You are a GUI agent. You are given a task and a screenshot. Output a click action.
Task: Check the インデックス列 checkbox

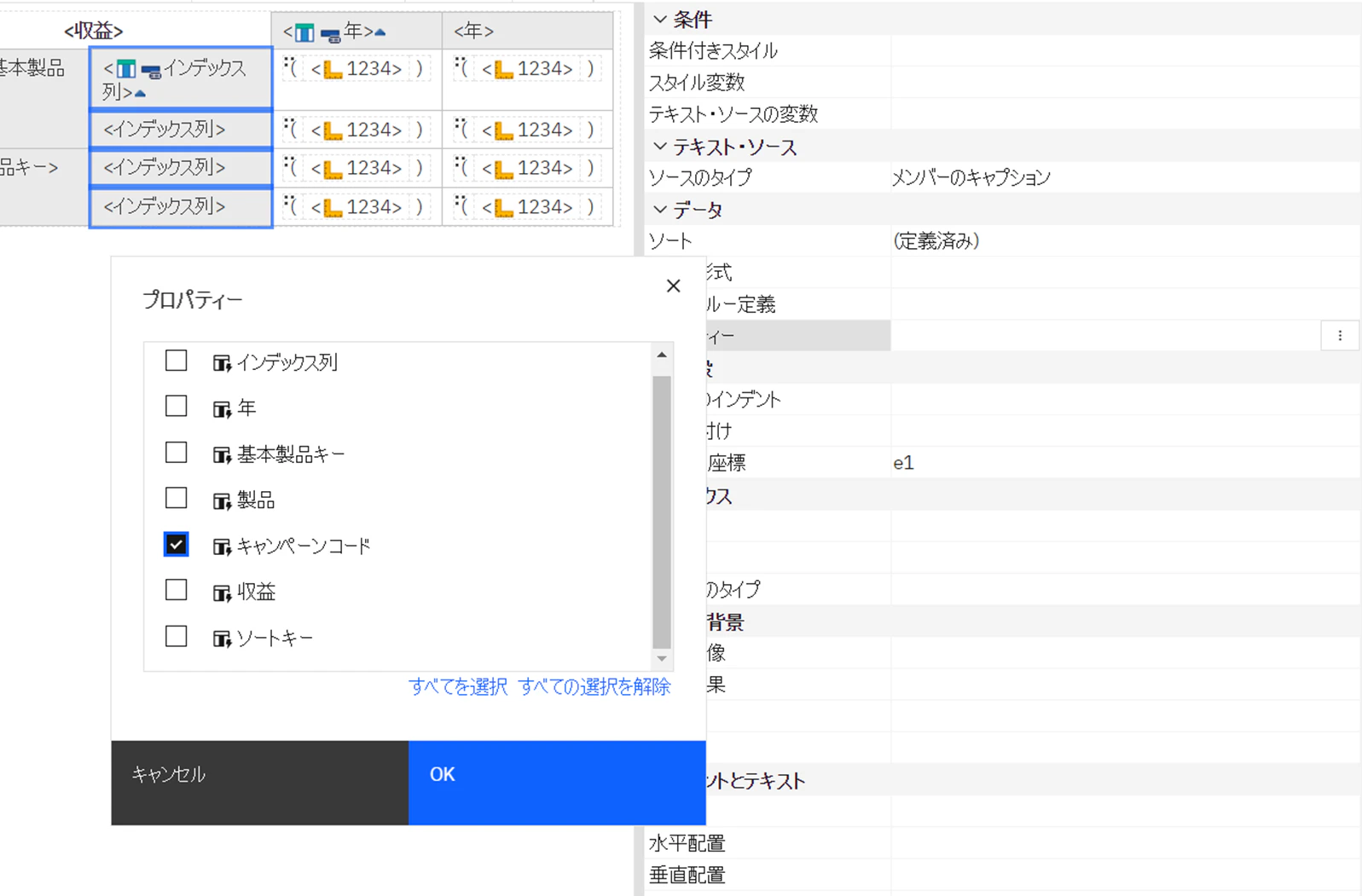point(176,361)
